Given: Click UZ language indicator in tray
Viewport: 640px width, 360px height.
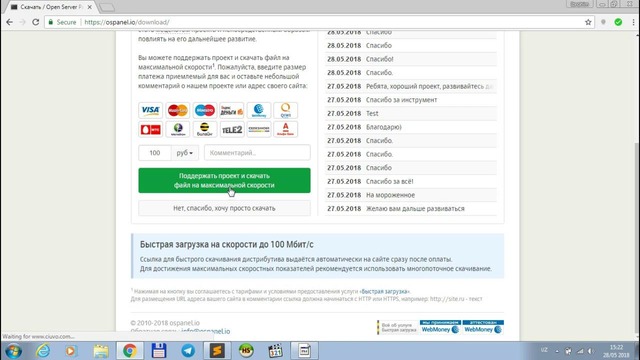Looking at the screenshot, I should tap(544, 350).
